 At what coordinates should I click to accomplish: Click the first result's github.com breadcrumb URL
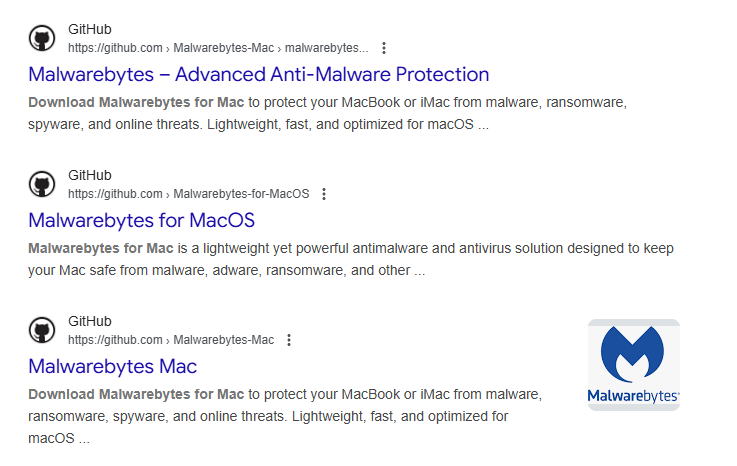coord(217,48)
